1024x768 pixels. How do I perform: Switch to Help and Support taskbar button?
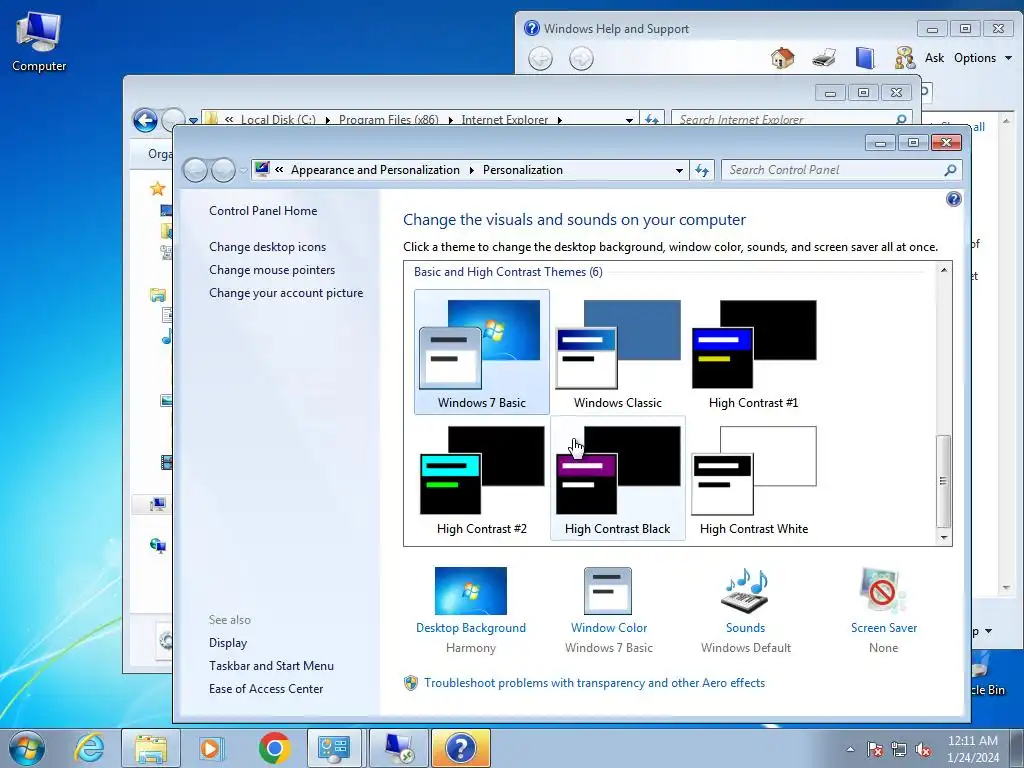pyautogui.click(x=460, y=748)
